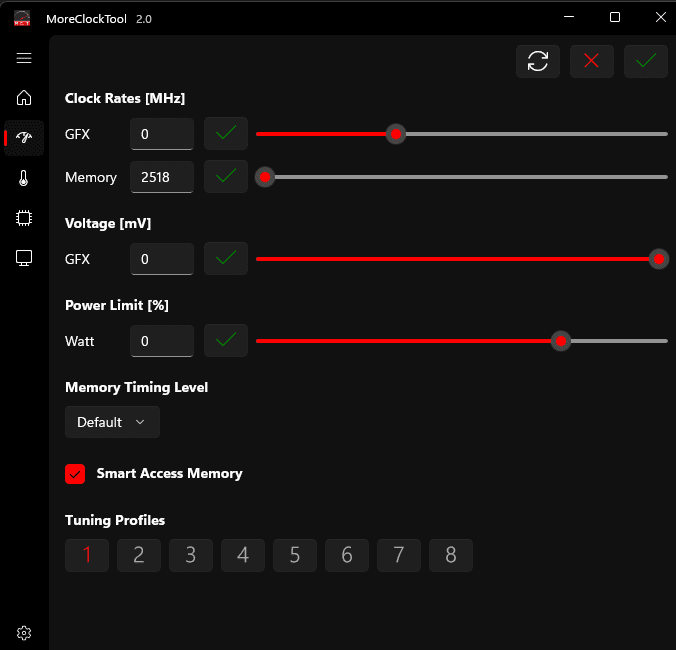Select tuning profile 4
Screen dimensions: 676x650
click(x=243, y=555)
